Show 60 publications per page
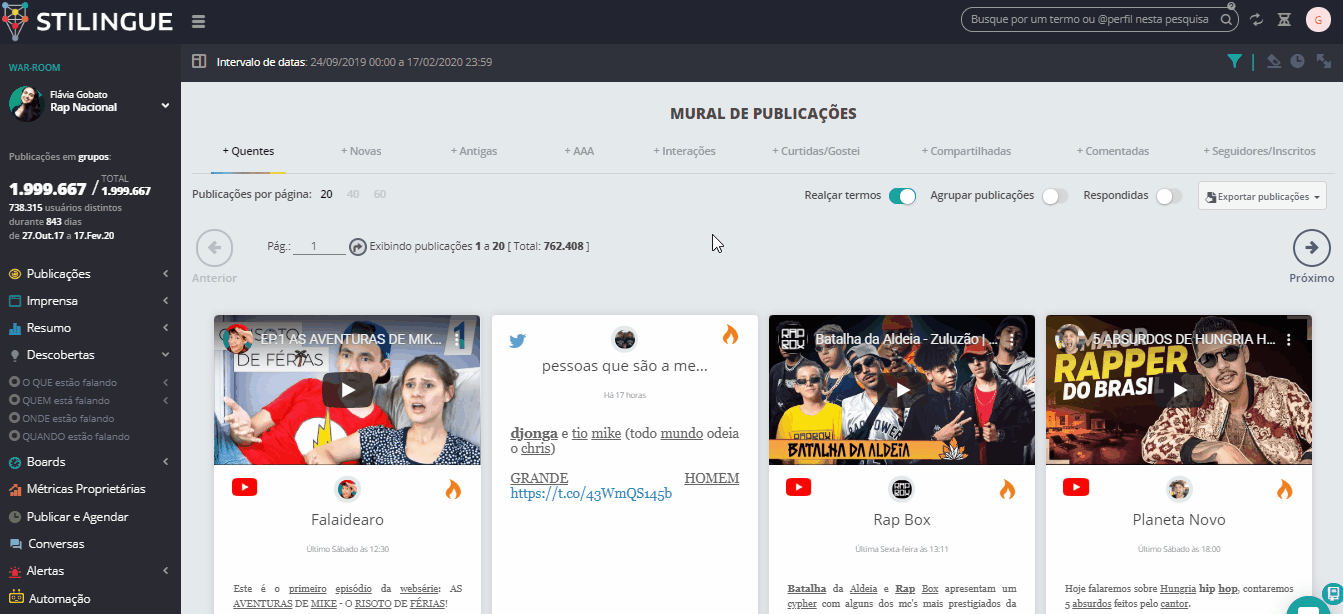1343x614 pixels. coord(379,194)
